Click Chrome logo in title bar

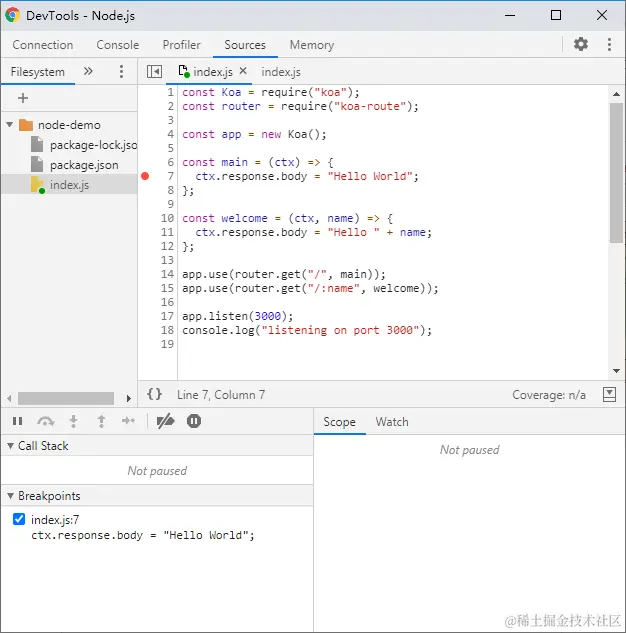[x=13, y=15]
